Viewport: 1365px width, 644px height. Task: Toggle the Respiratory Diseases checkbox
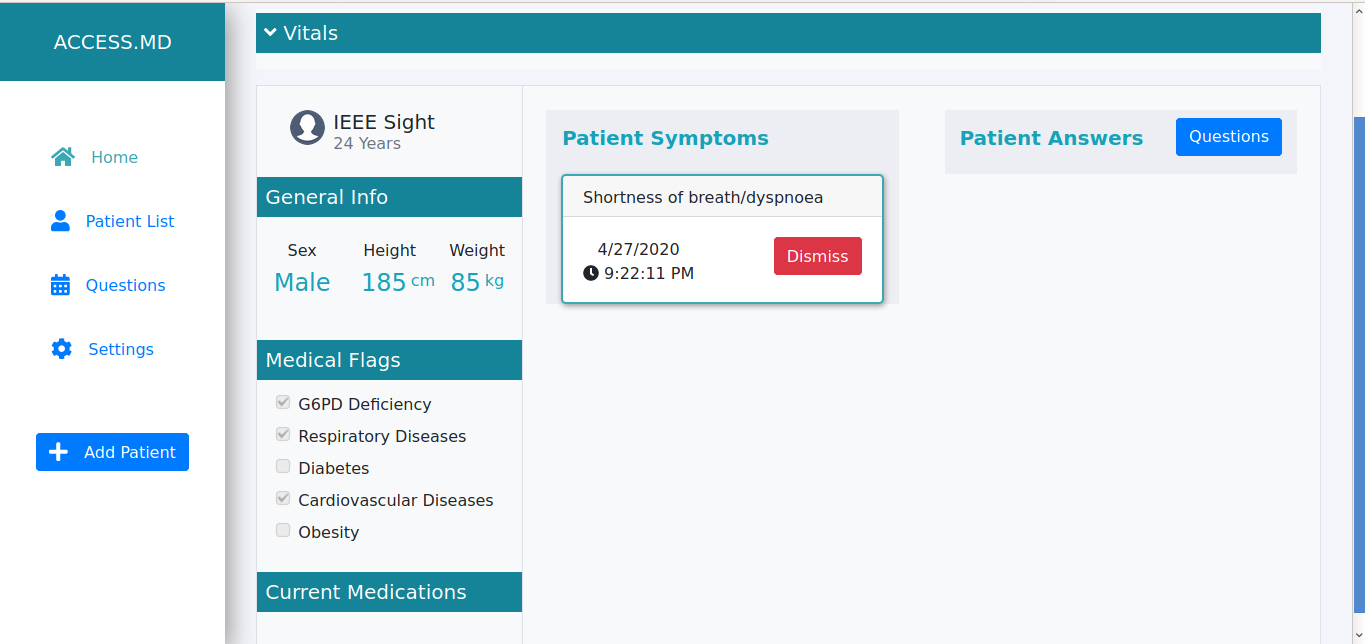click(283, 435)
